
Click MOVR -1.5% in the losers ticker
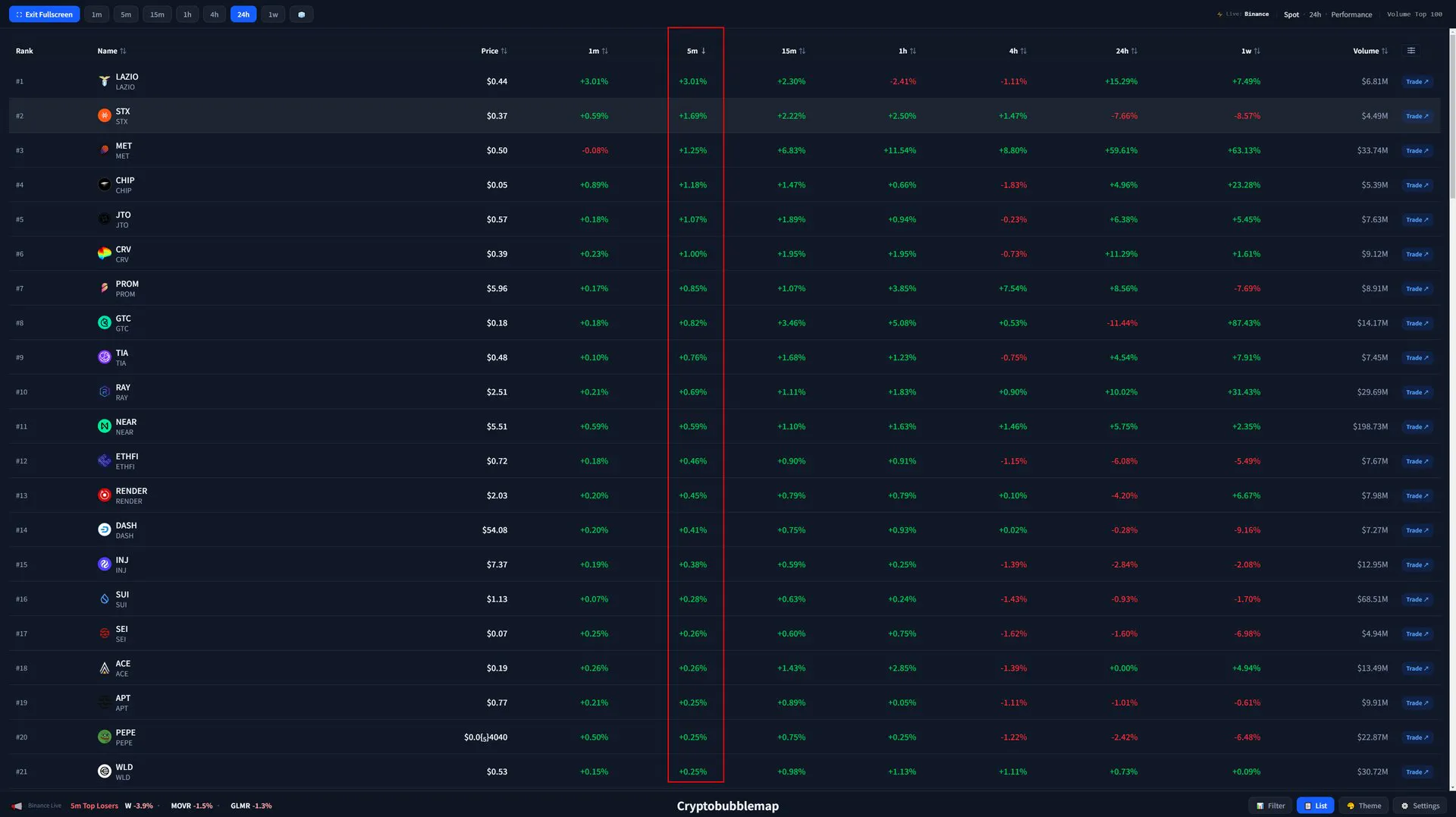pos(192,806)
